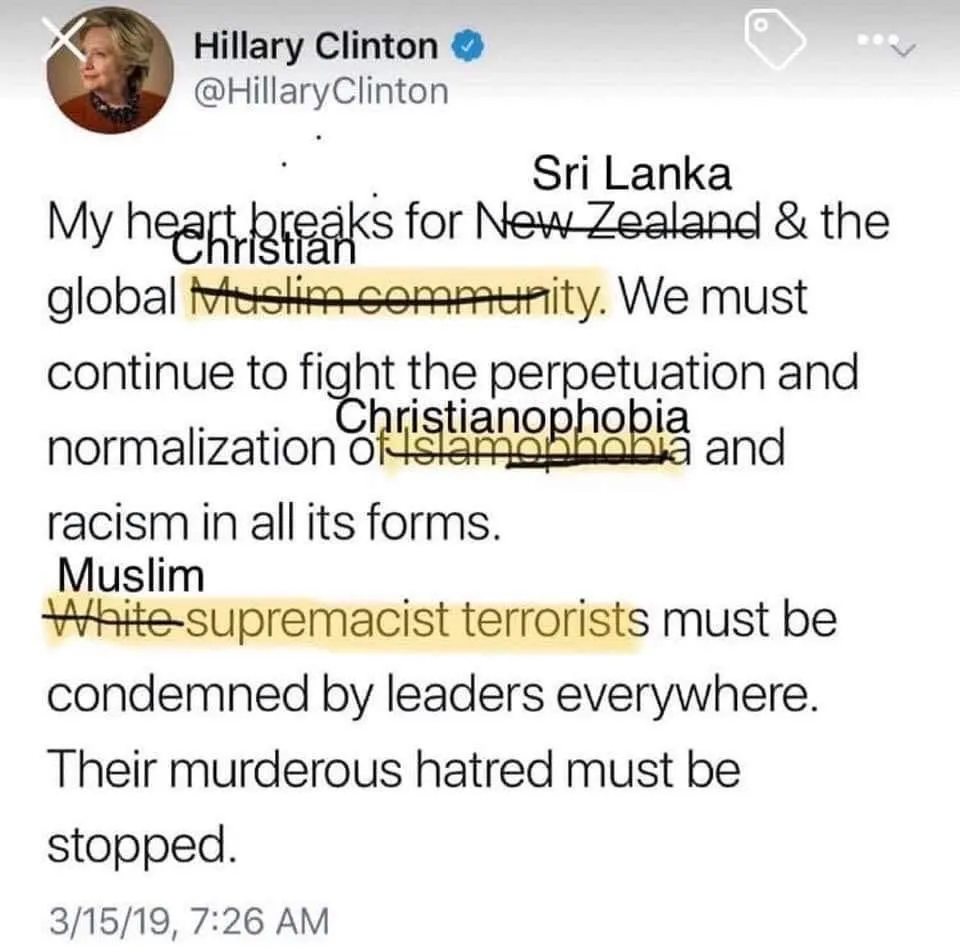Tap the tag label icon
Screen dimensions: 960x951
click(775, 39)
